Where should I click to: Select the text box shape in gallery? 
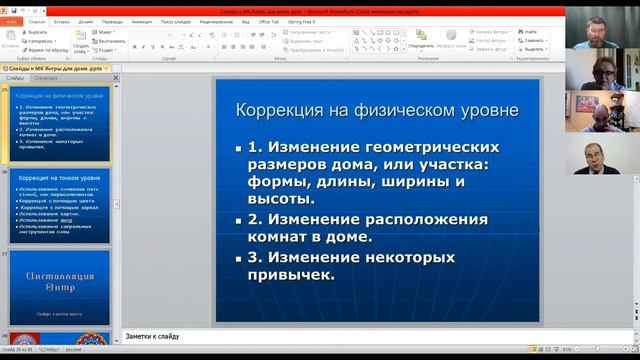[356, 33]
